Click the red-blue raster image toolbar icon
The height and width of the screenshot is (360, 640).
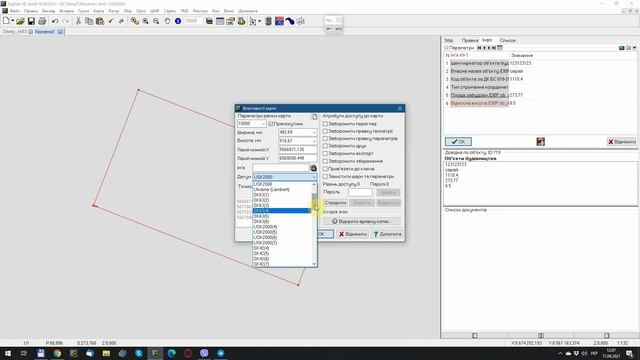[279, 21]
